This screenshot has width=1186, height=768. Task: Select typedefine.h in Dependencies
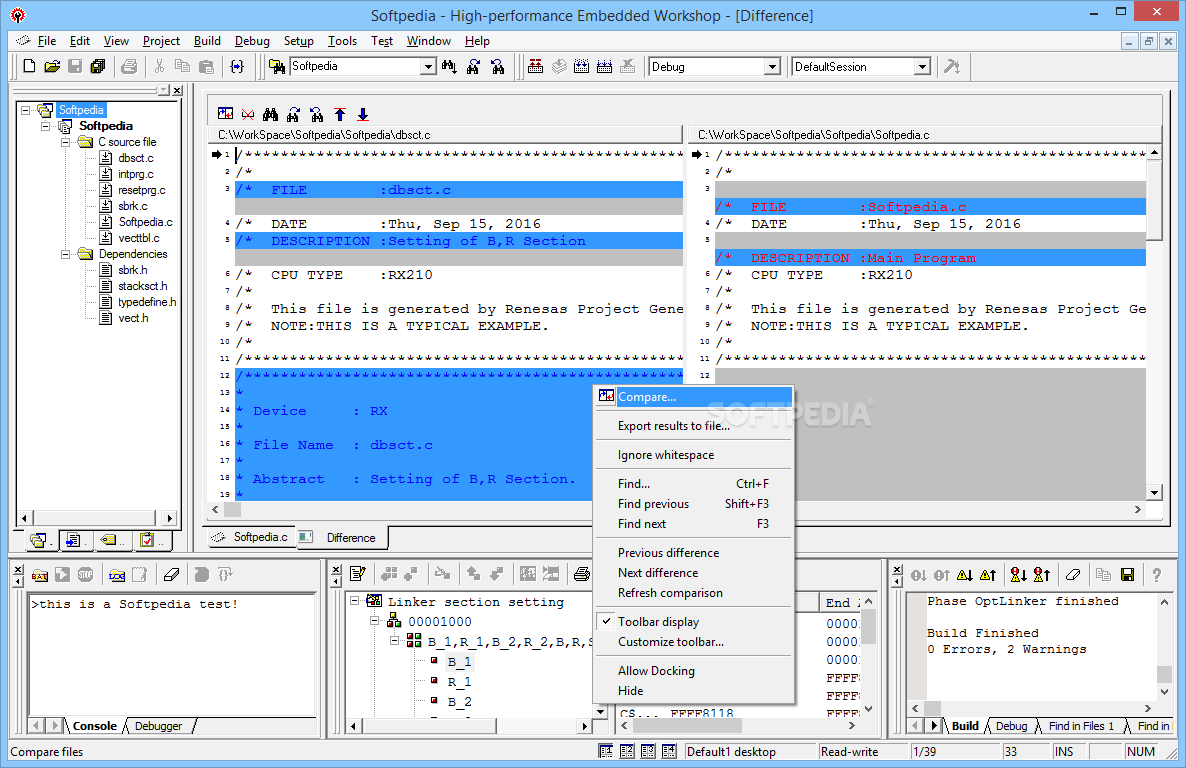(x=147, y=302)
